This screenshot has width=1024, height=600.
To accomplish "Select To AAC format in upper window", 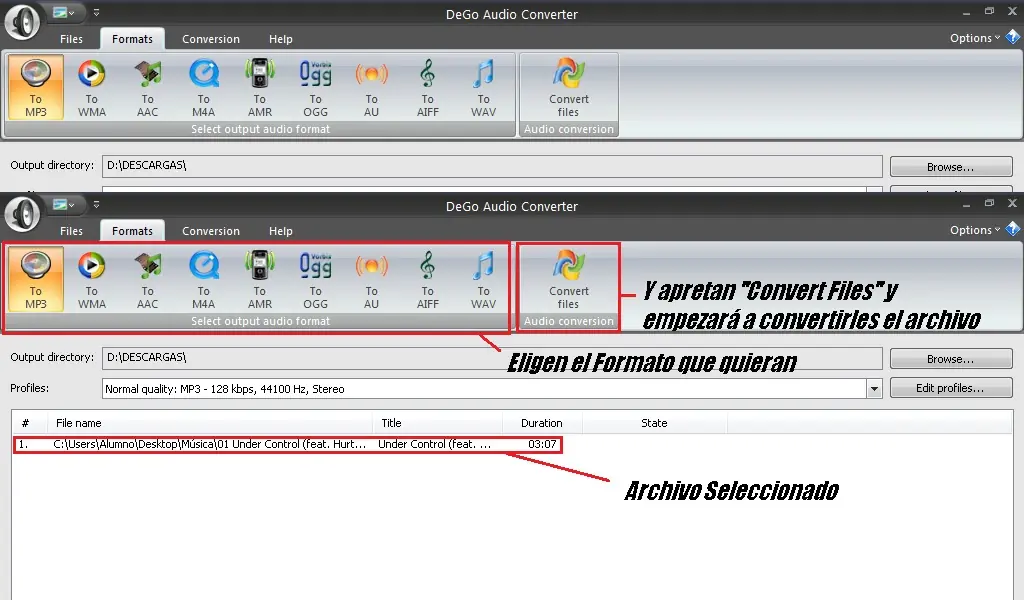I will tap(148, 87).
